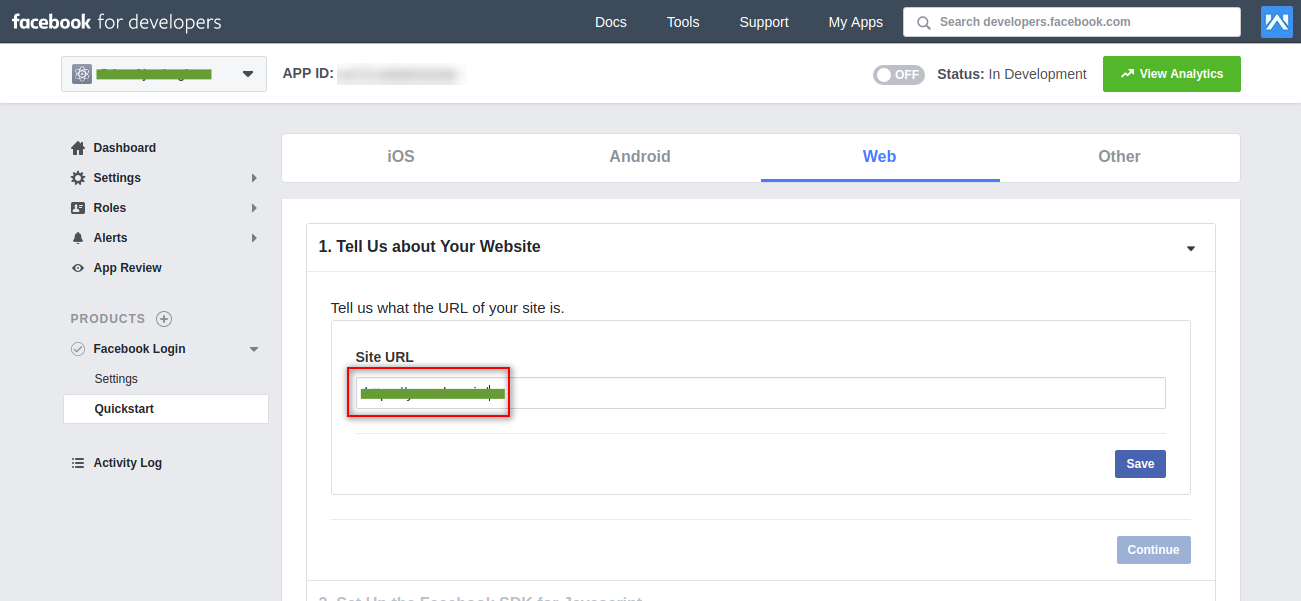This screenshot has height=601, width=1301.
Task: Open Roles in the sidebar
Action: [110, 208]
